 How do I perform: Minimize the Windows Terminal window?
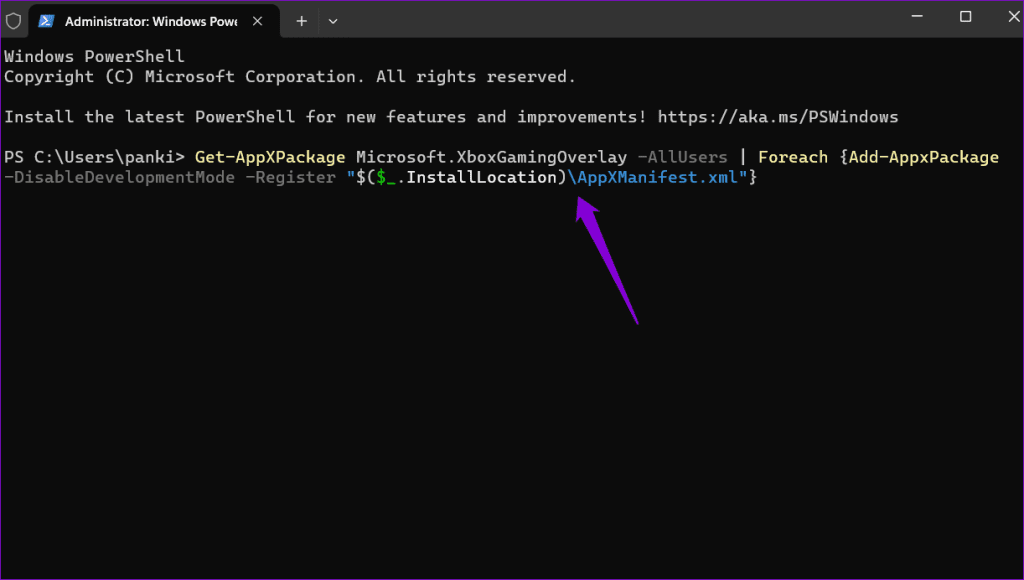pos(921,17)
